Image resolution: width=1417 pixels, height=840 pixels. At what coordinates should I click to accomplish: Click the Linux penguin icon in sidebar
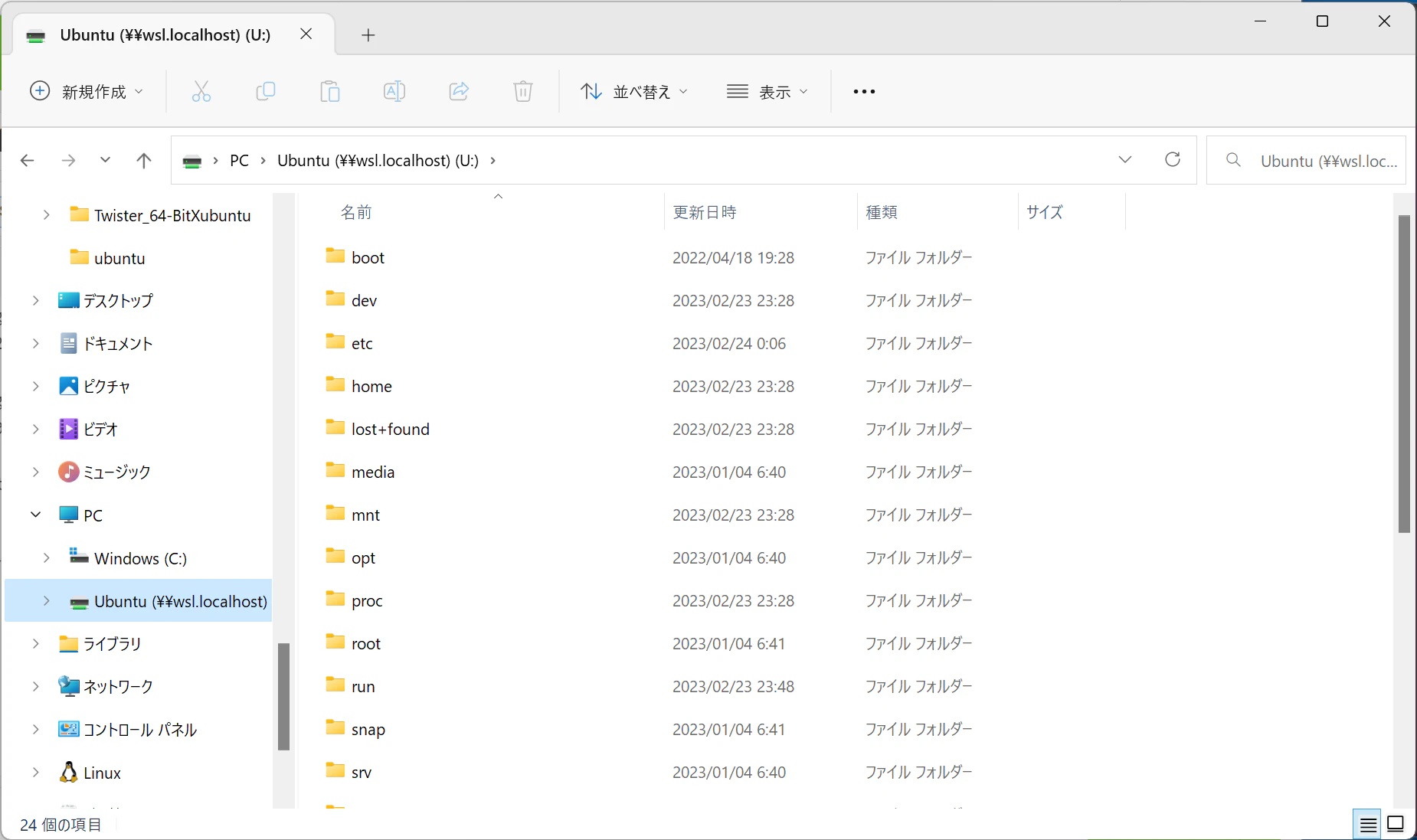(x=68, y=772)
